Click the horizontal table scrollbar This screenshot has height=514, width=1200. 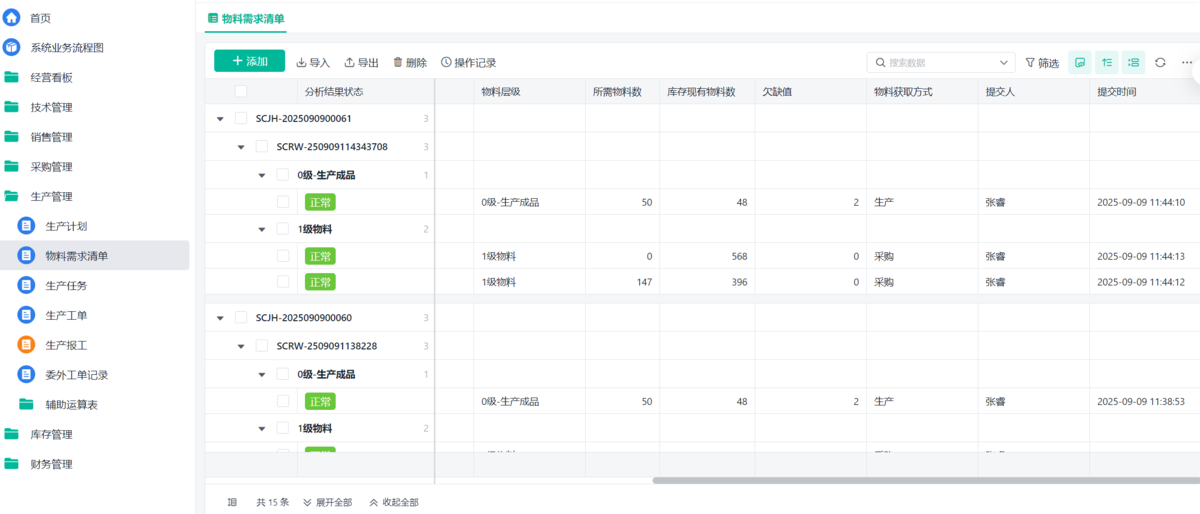[x=926, y=480]
